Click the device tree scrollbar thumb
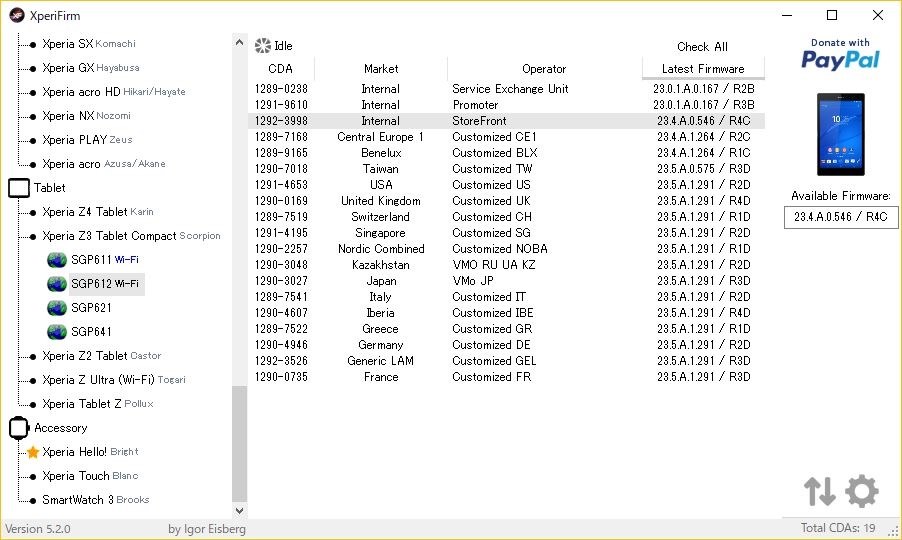 tap(239, 443)
